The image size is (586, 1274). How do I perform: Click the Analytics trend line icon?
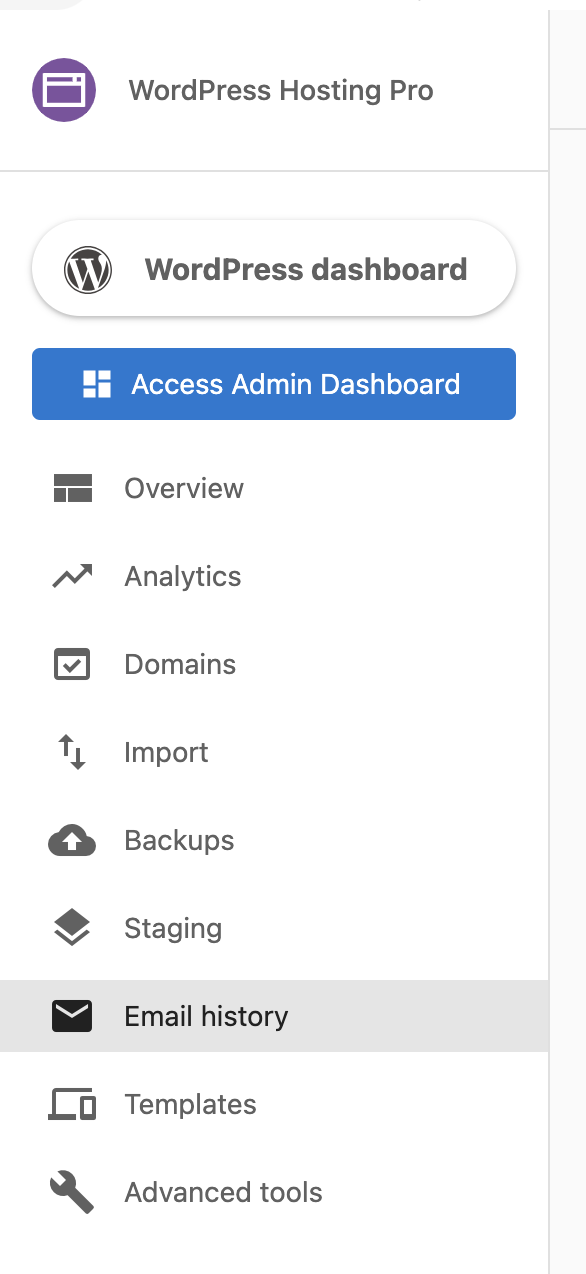[72, 576]
